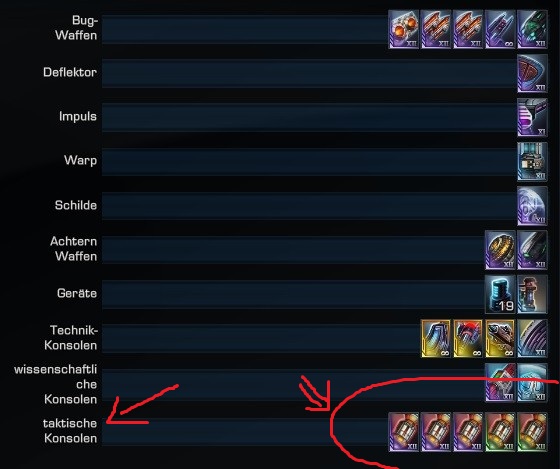
Task: Click the infinity-marked weapon in Bug-Waffen
Action: coord(500,29)
